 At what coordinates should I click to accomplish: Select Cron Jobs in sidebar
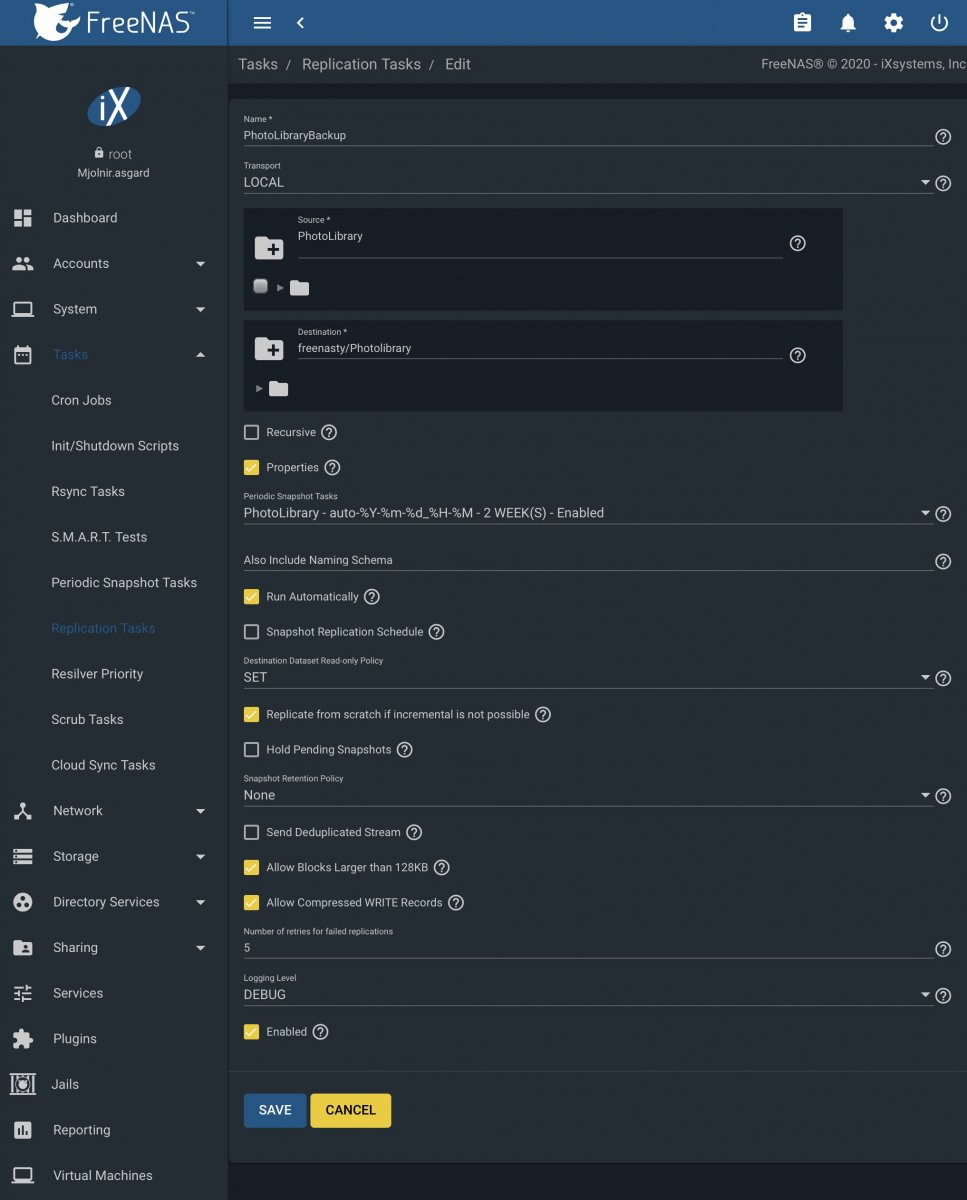[81, 400]
